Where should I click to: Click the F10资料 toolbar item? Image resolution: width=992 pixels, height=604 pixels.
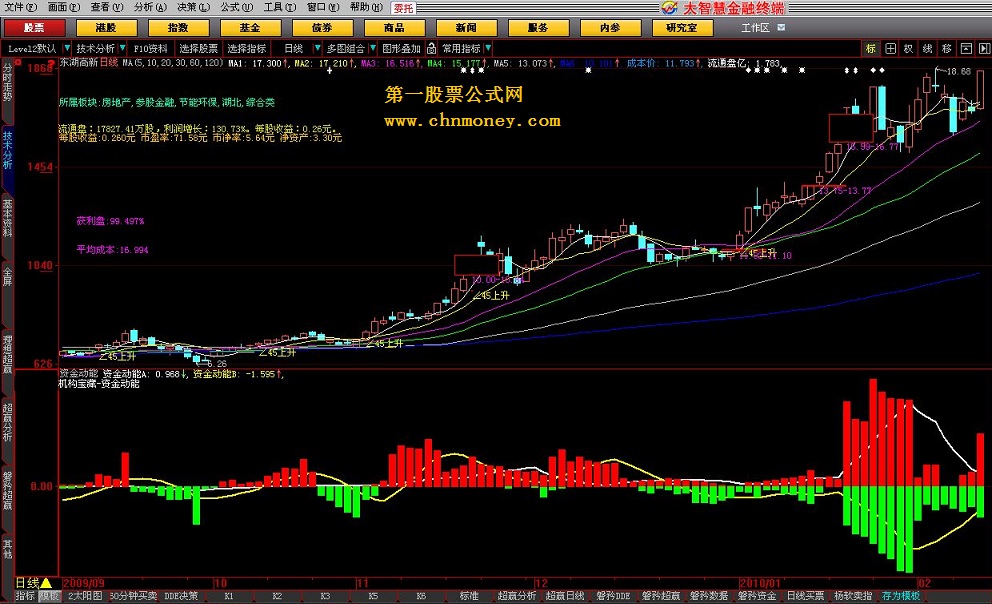(151, 48)
